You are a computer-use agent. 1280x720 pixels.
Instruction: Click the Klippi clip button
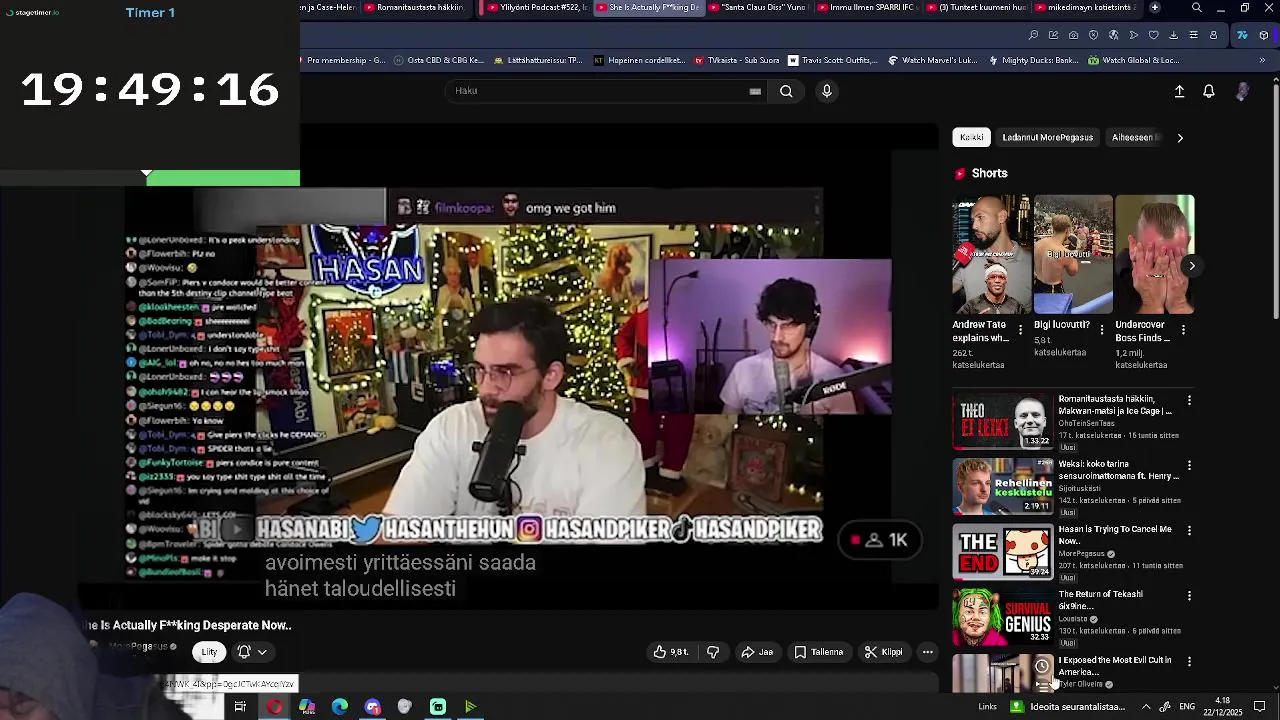click(x=883, y=652)
